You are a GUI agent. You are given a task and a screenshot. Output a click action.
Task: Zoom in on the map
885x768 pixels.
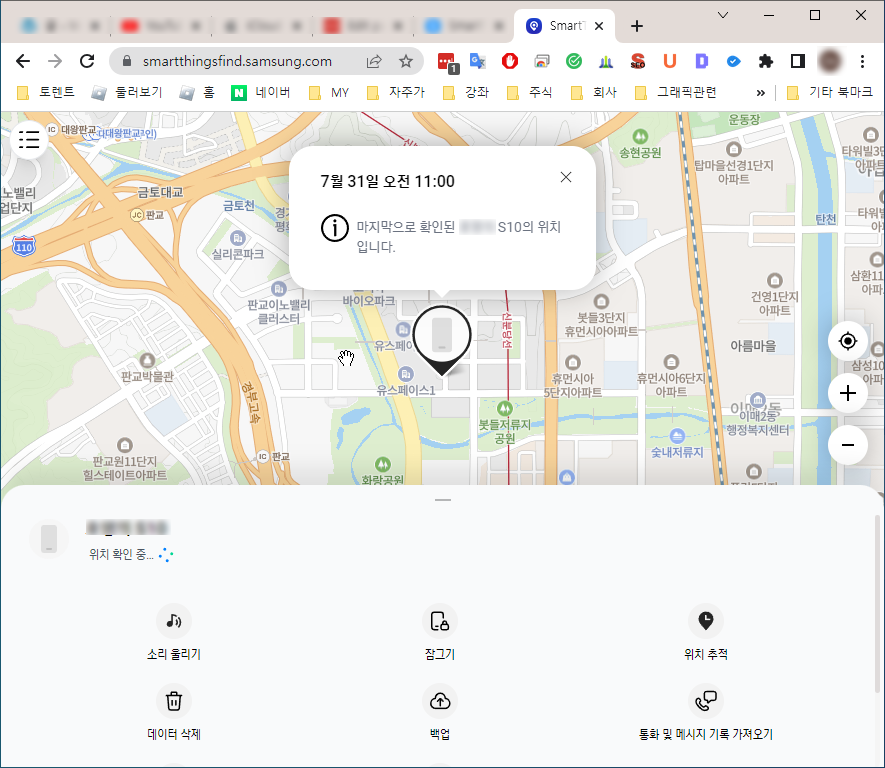tap(847, 393)
